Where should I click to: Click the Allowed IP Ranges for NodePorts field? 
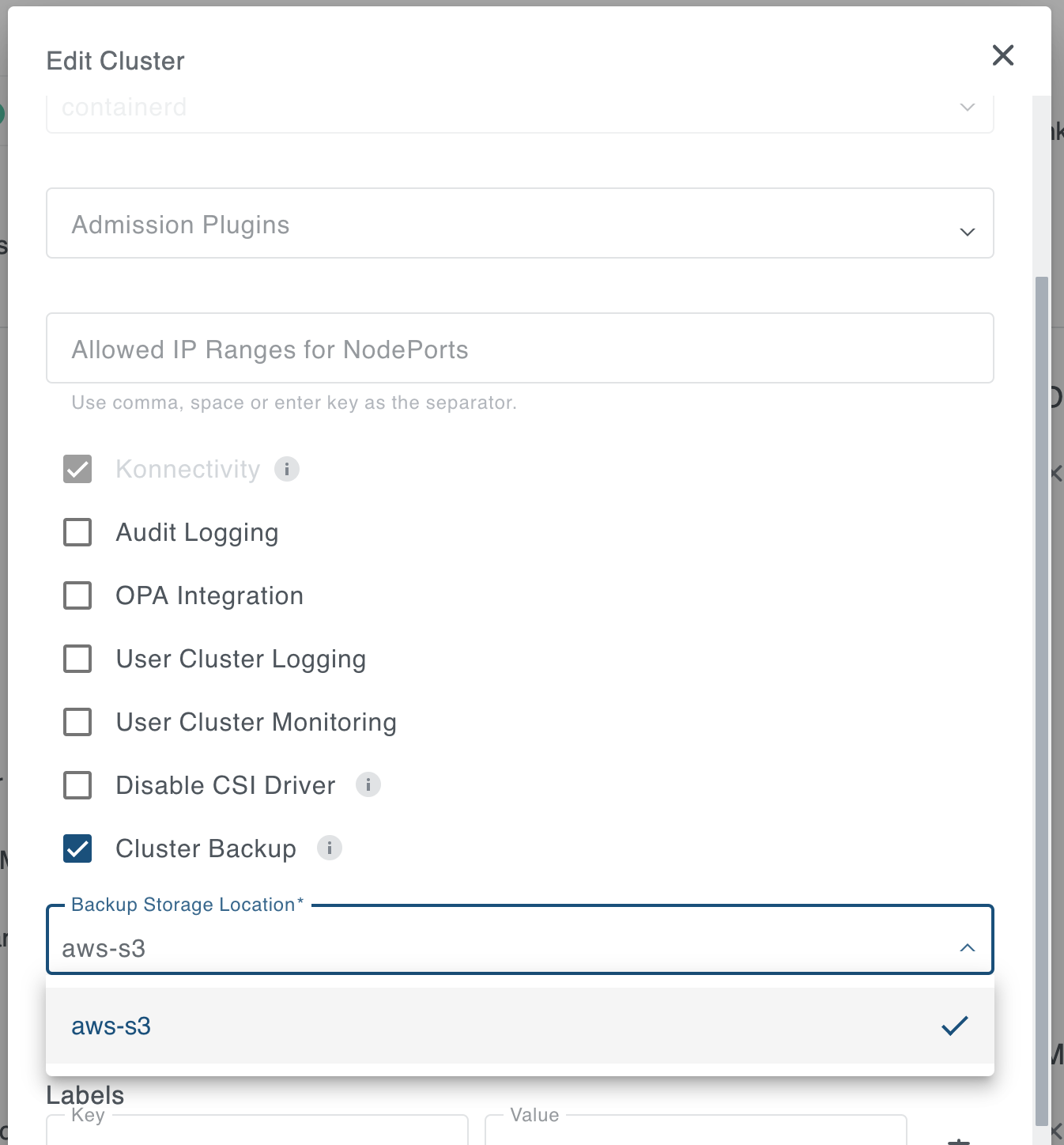(519, 348)
